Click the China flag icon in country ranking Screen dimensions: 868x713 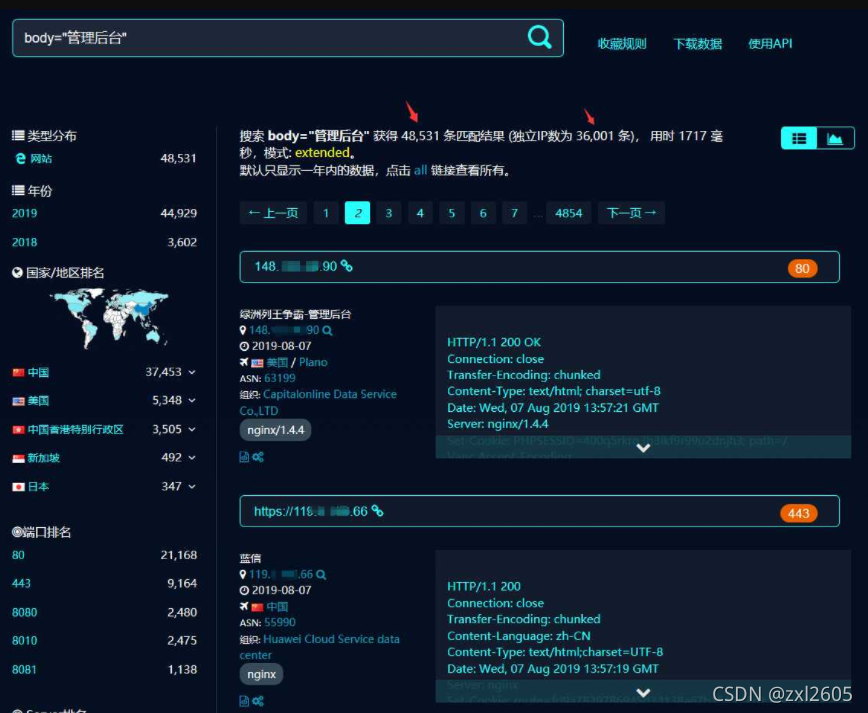[18, 372]
